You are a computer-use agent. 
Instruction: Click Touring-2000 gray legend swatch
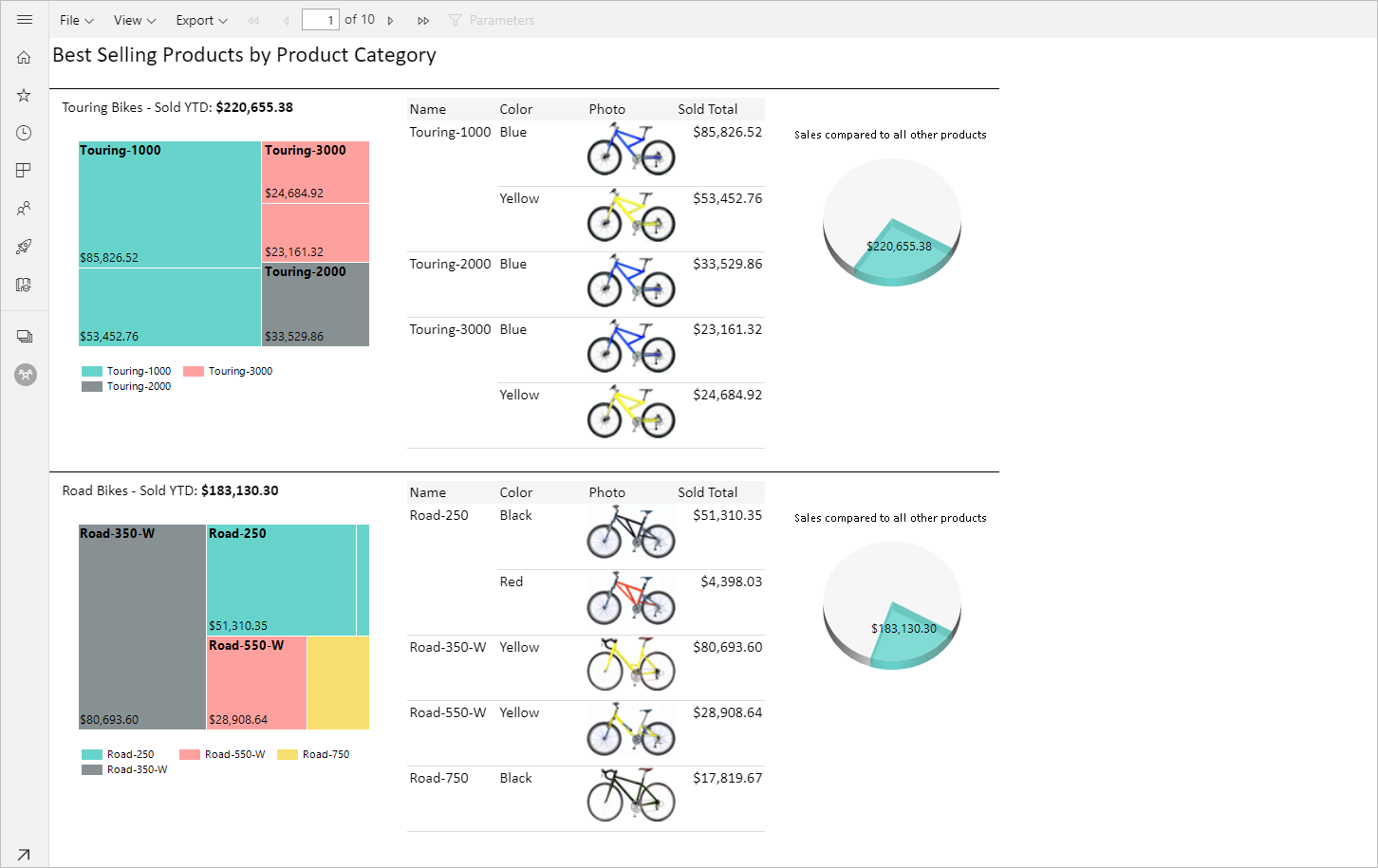(x=92, y=387)
